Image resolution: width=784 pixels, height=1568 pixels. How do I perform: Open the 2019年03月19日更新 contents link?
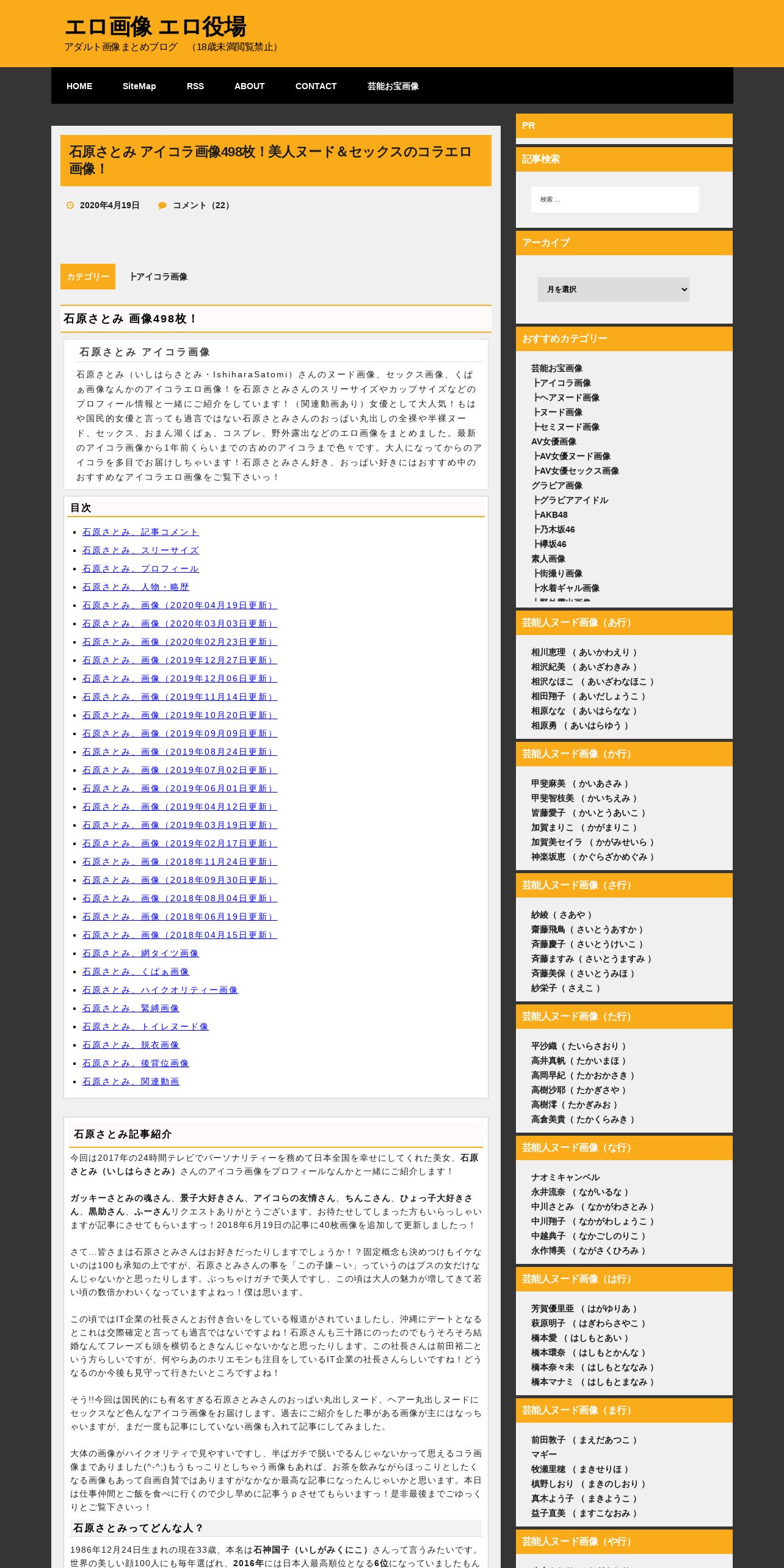tap(180, 825)
